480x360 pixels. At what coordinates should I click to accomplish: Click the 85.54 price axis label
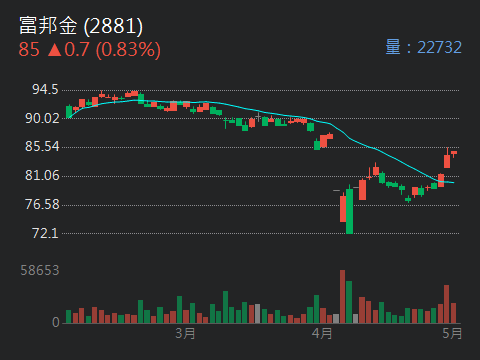[x=42, y=147]
